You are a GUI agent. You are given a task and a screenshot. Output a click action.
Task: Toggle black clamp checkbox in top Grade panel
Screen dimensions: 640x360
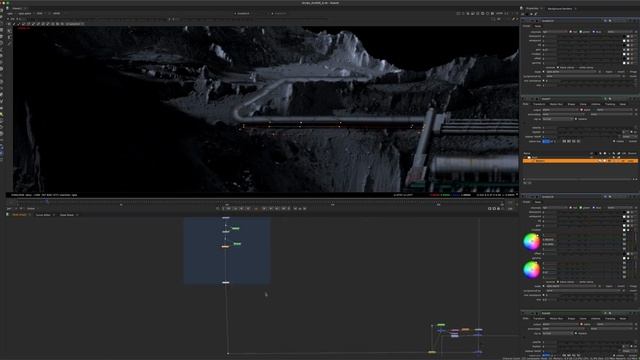point(558,68)
